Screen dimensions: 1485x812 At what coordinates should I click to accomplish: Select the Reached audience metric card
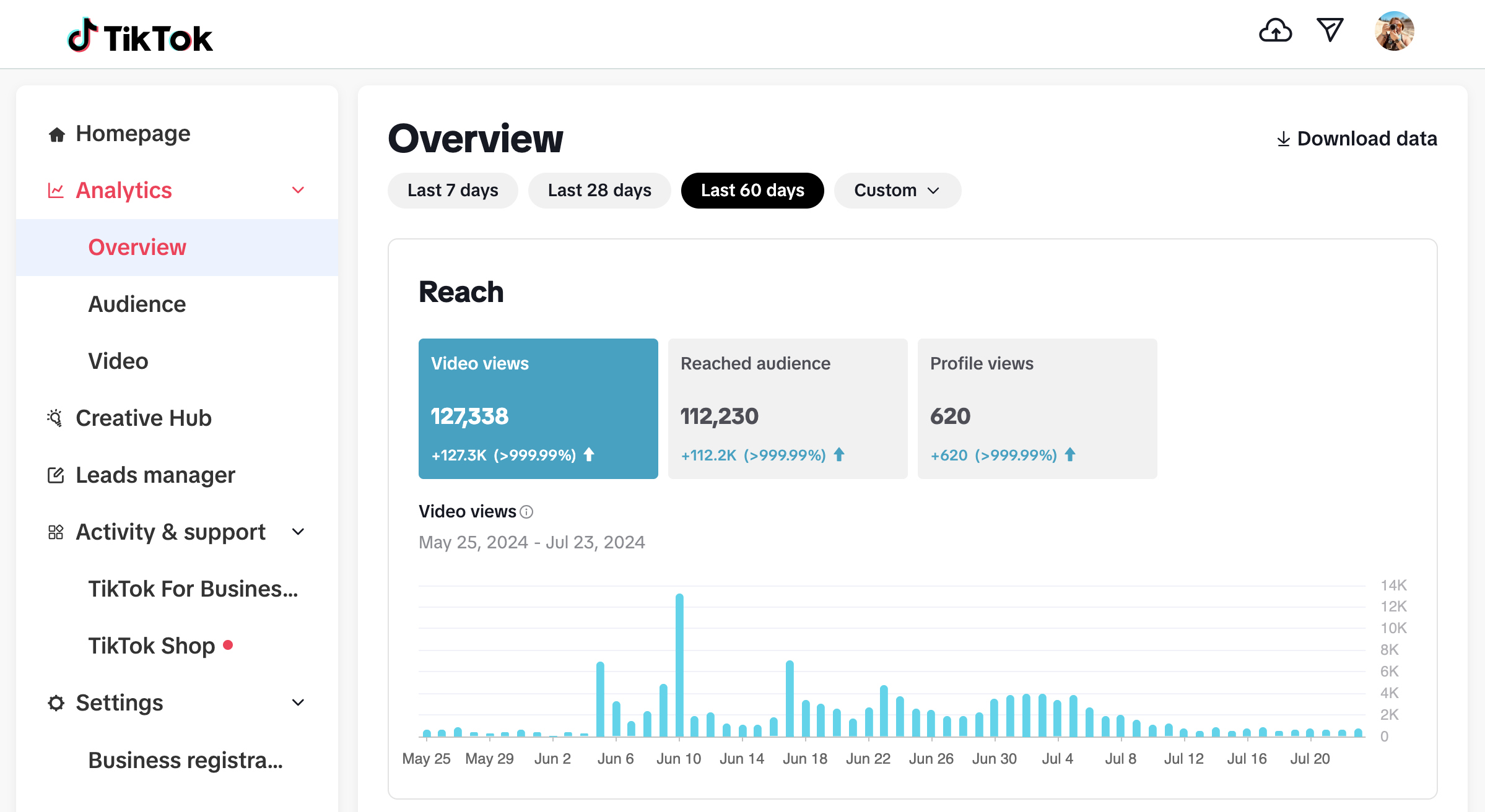(x=788, y=408)
